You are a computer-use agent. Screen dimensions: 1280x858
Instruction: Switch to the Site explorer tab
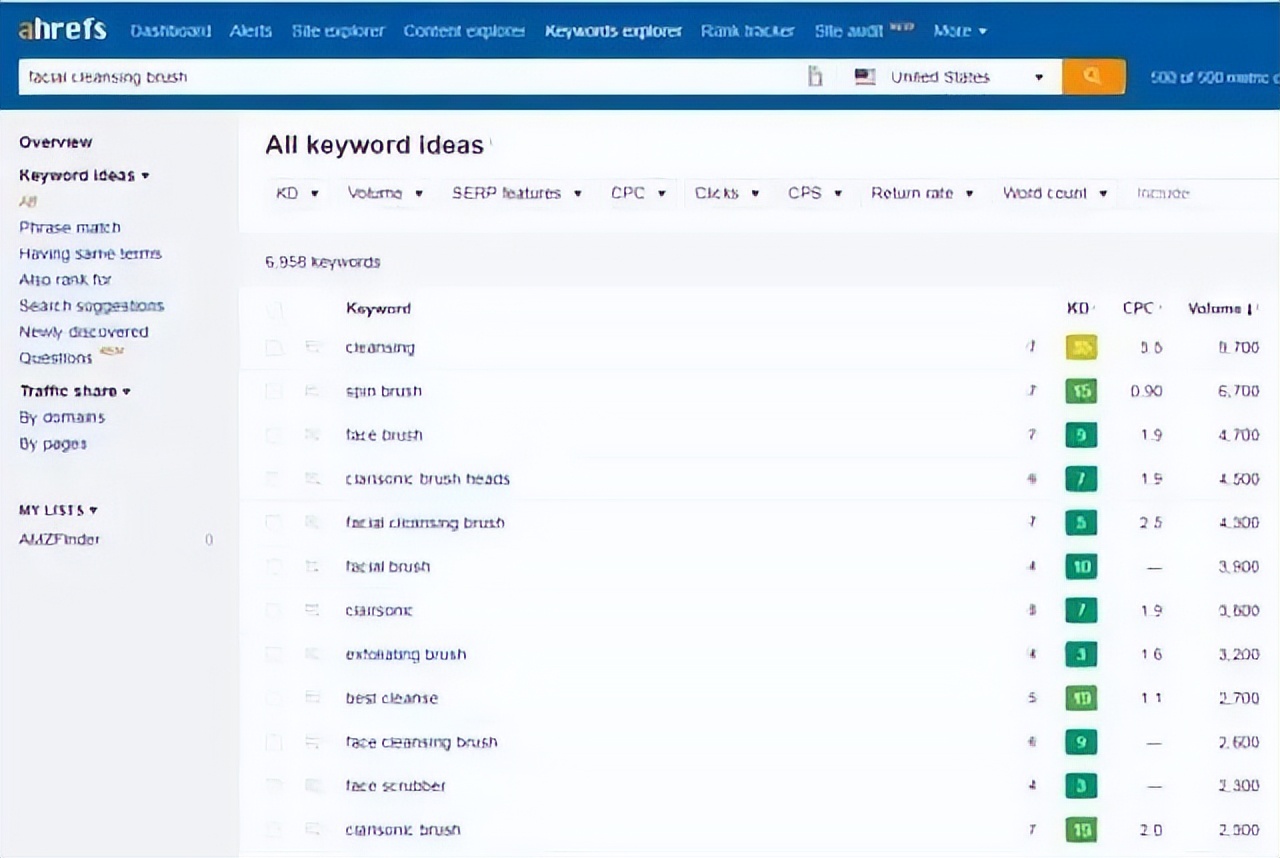[x=337, y=31]
